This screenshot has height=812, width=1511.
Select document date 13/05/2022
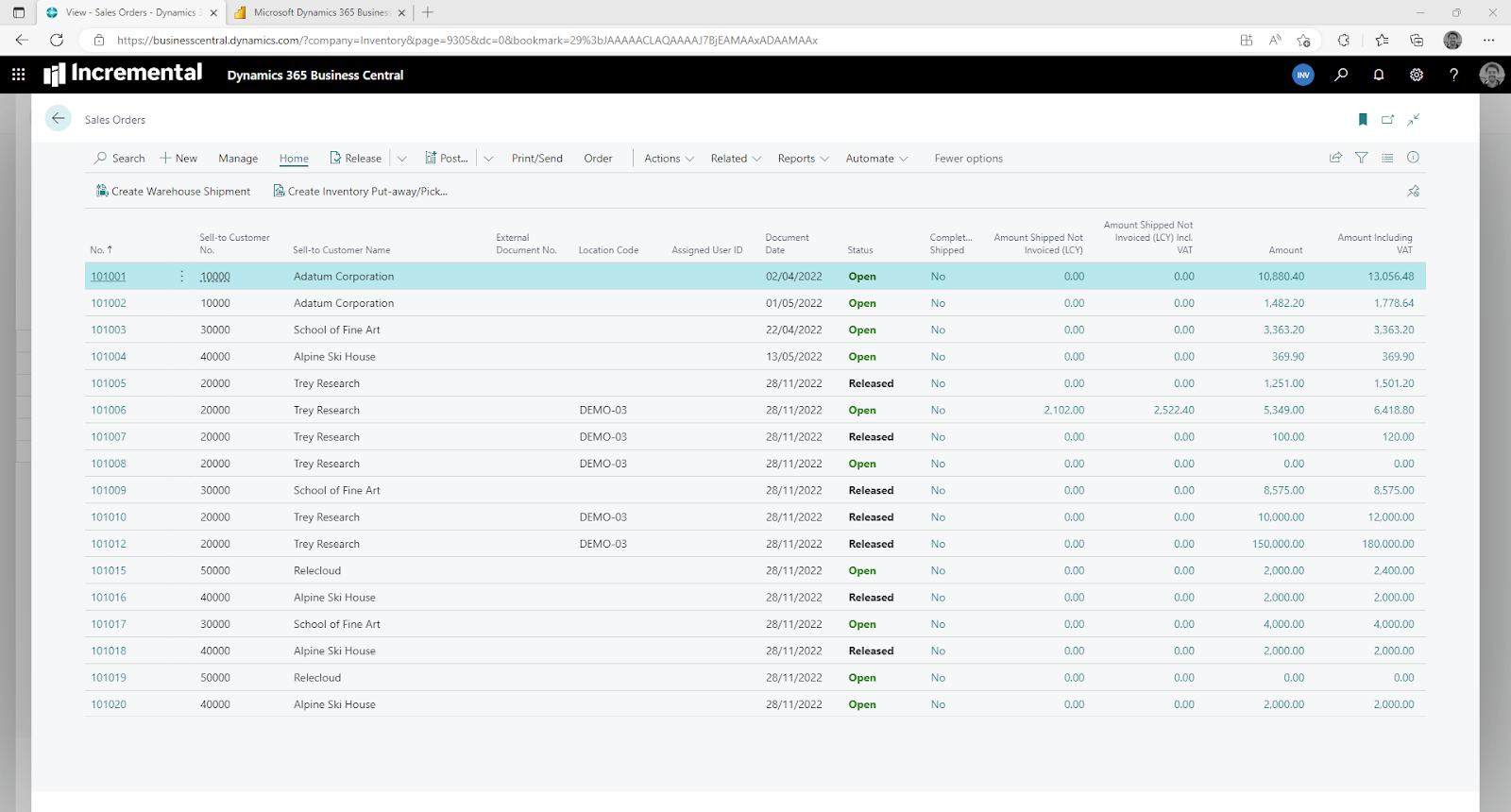pos(794,357)
